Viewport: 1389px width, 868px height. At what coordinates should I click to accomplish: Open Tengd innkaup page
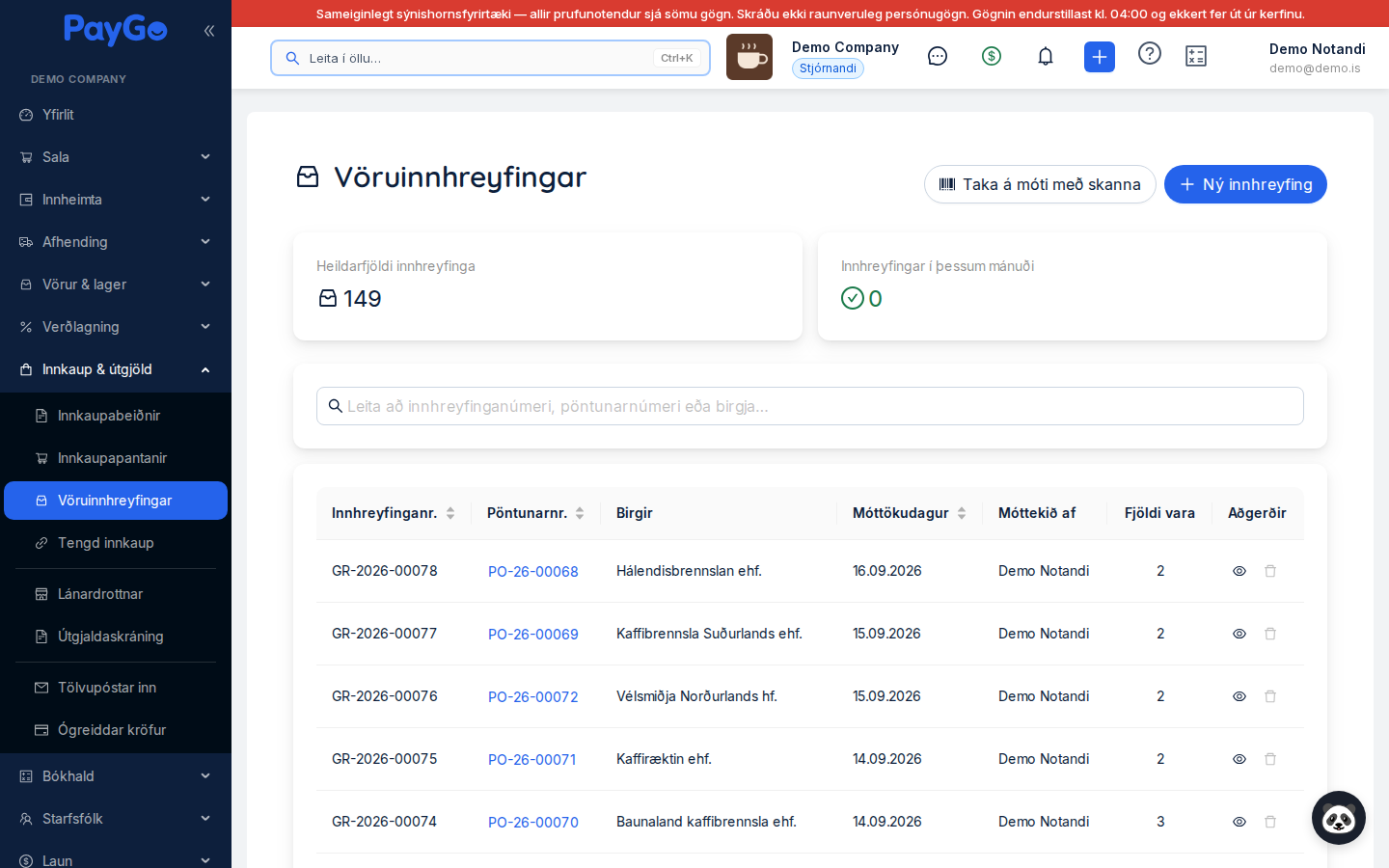116,543
